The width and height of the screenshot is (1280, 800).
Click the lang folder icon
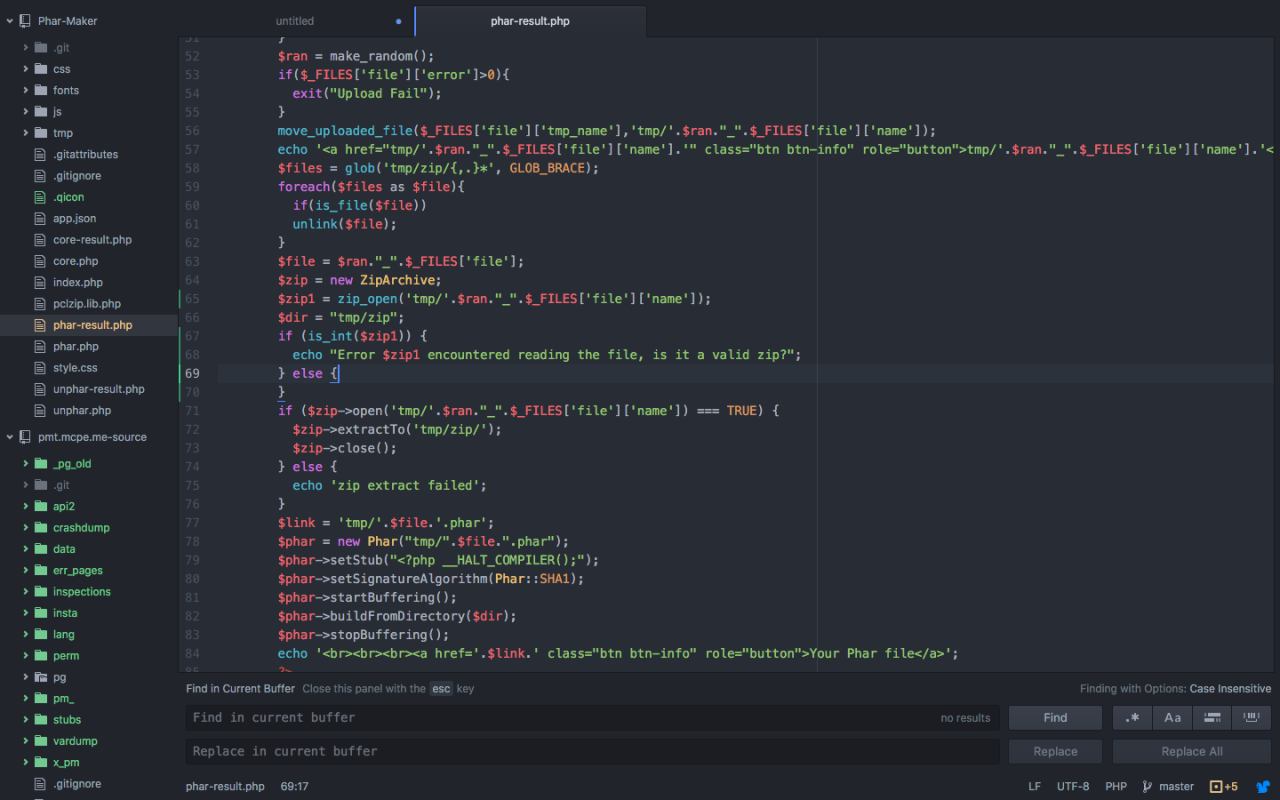(41, 634)
